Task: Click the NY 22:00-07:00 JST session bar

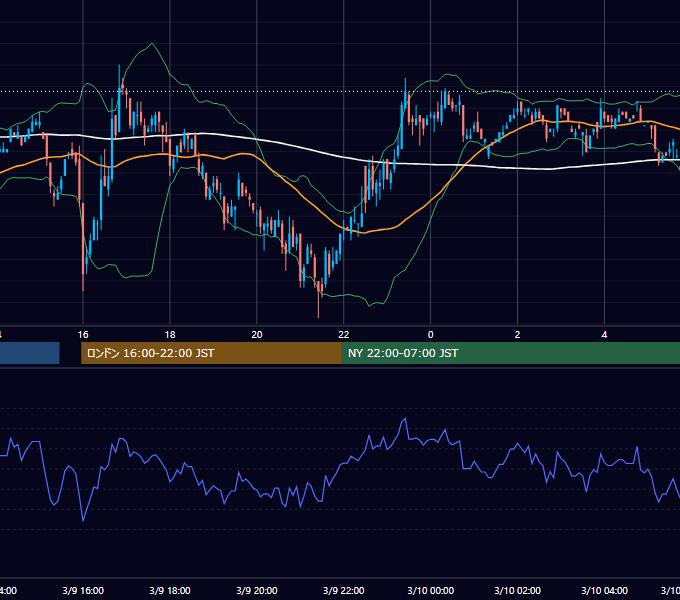Action: 511,353
